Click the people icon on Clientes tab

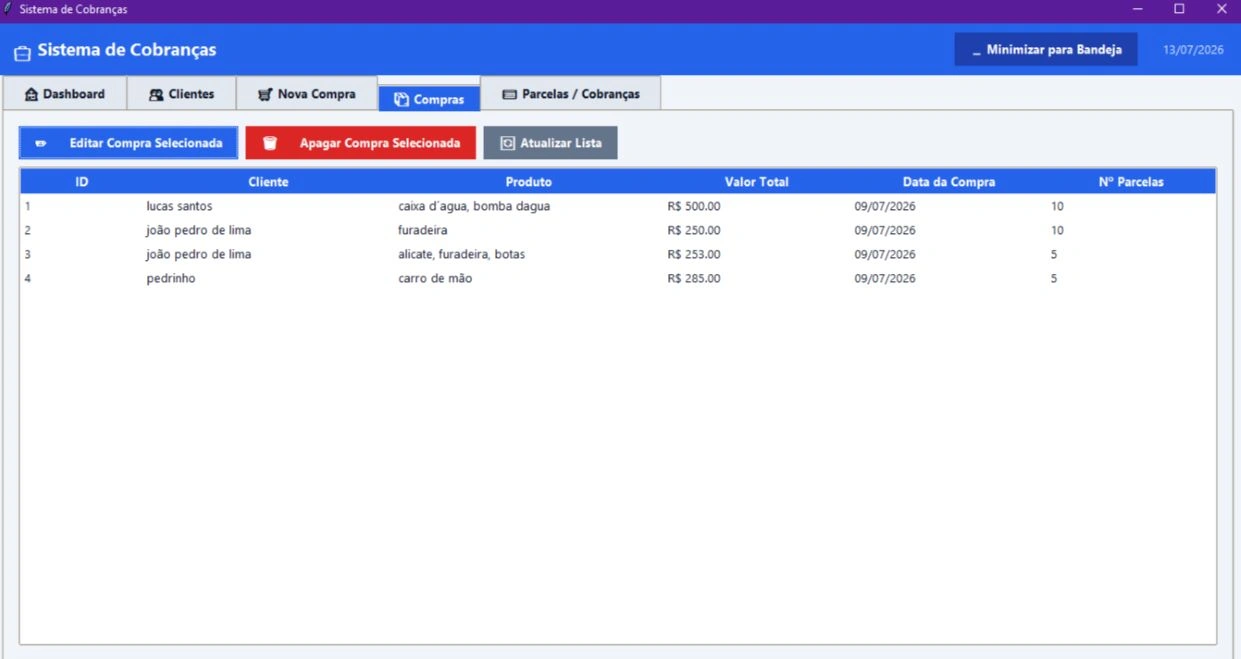pos(156,94)
